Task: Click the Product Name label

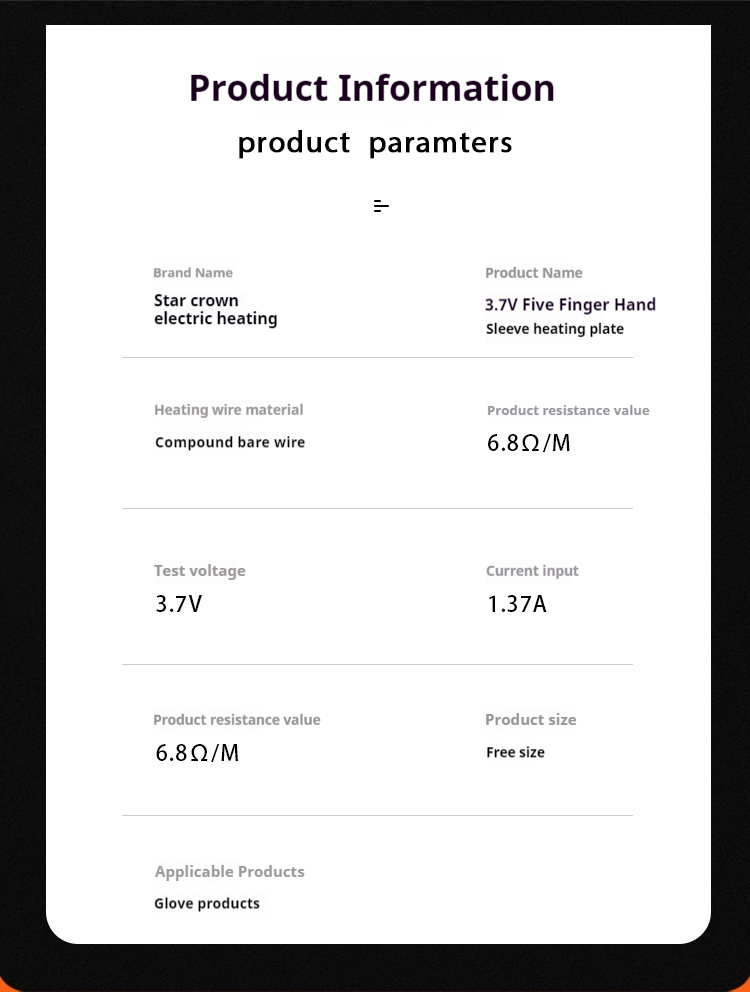Action: 533,273
